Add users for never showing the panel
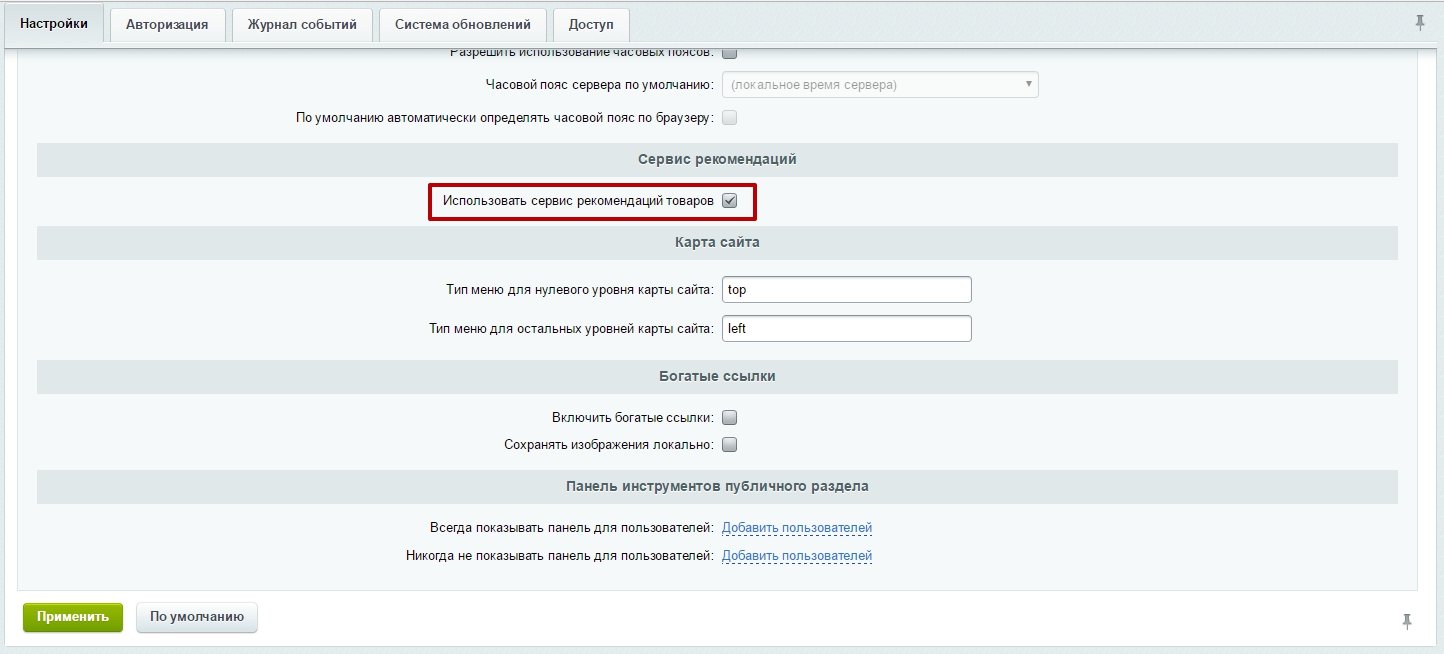Screen dimensions: 1444x654 pos(797,556)
